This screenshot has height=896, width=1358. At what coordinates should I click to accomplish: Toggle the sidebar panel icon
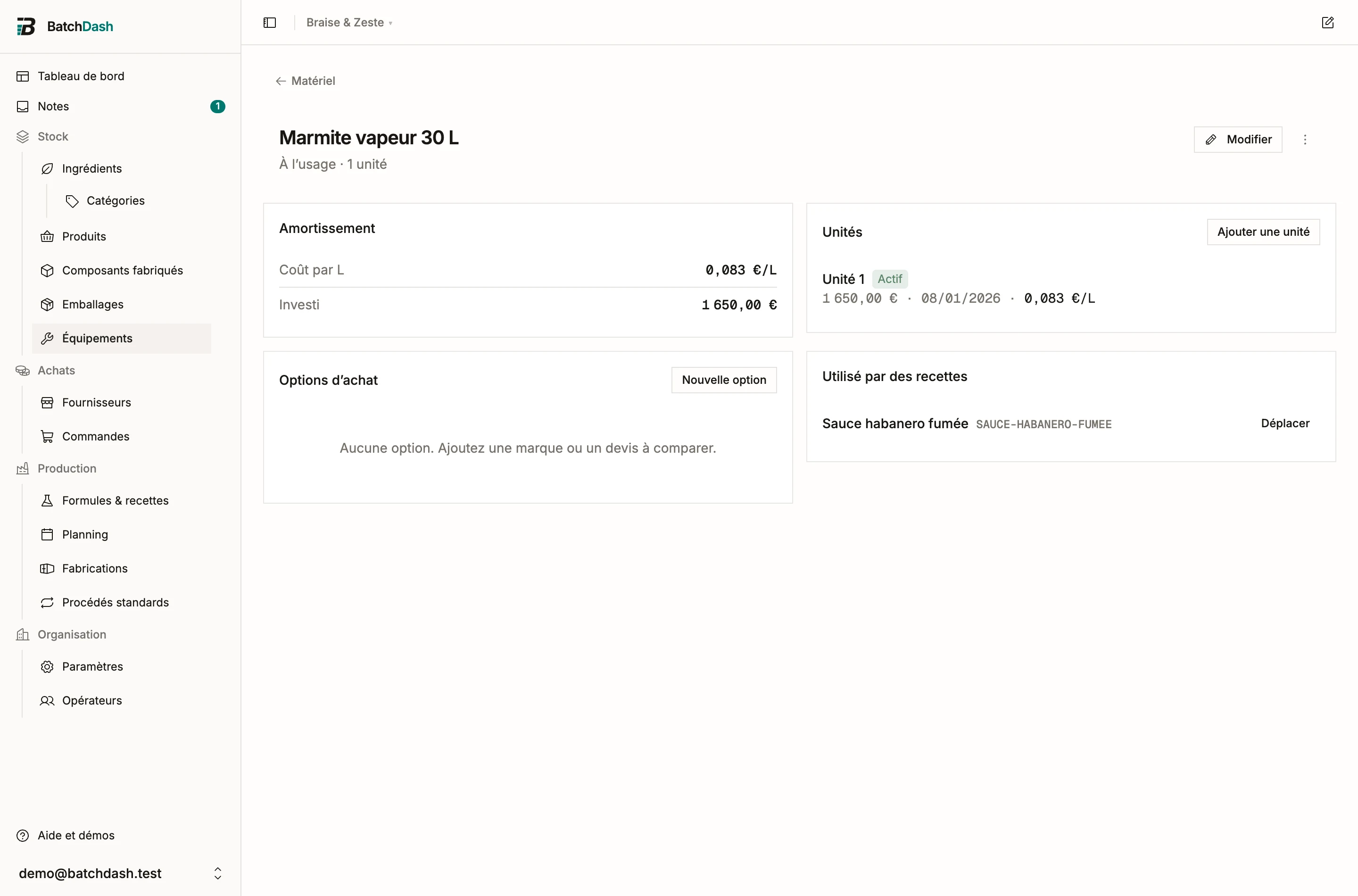270,22
